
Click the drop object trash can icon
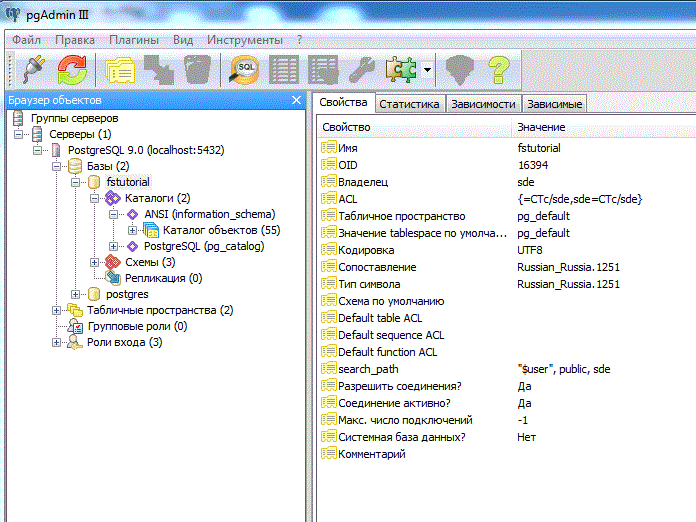point(197,70)
